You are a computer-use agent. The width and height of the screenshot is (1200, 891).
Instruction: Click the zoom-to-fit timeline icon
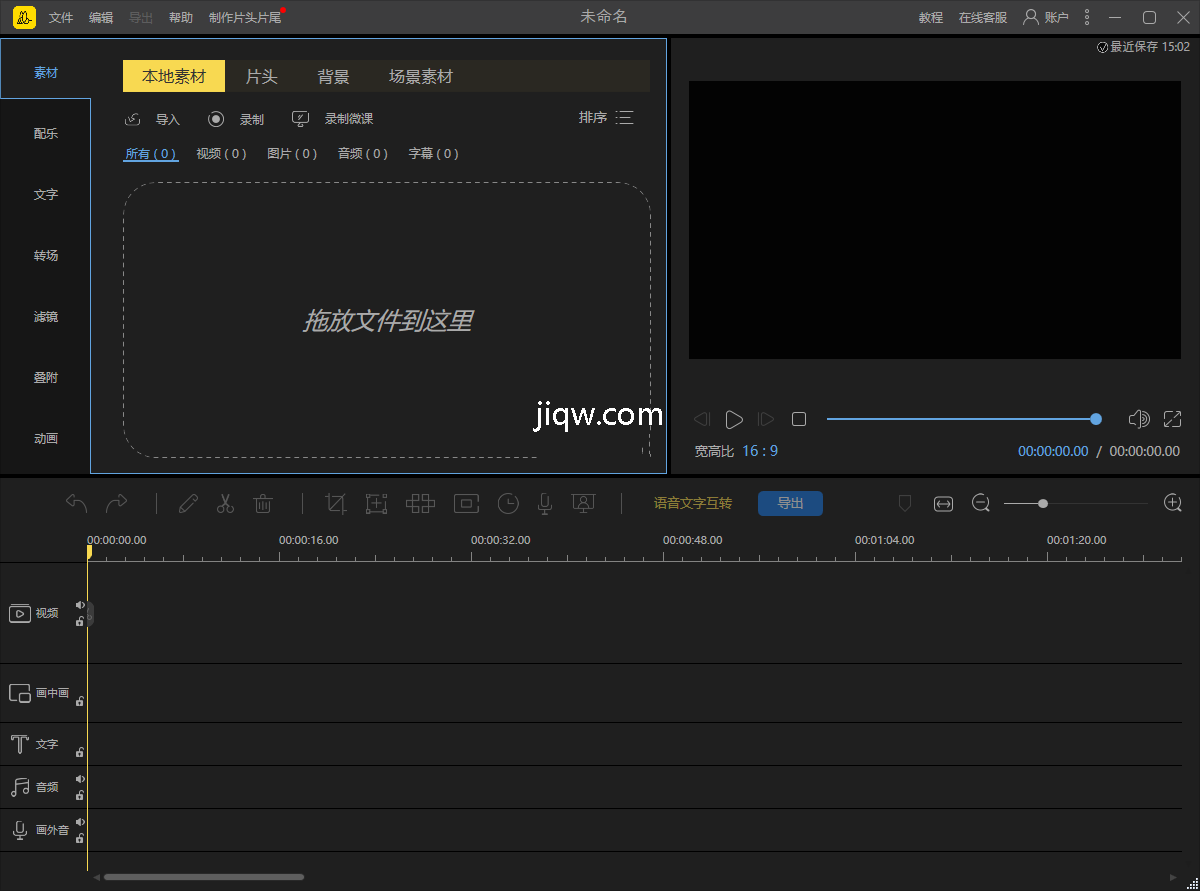943,504
